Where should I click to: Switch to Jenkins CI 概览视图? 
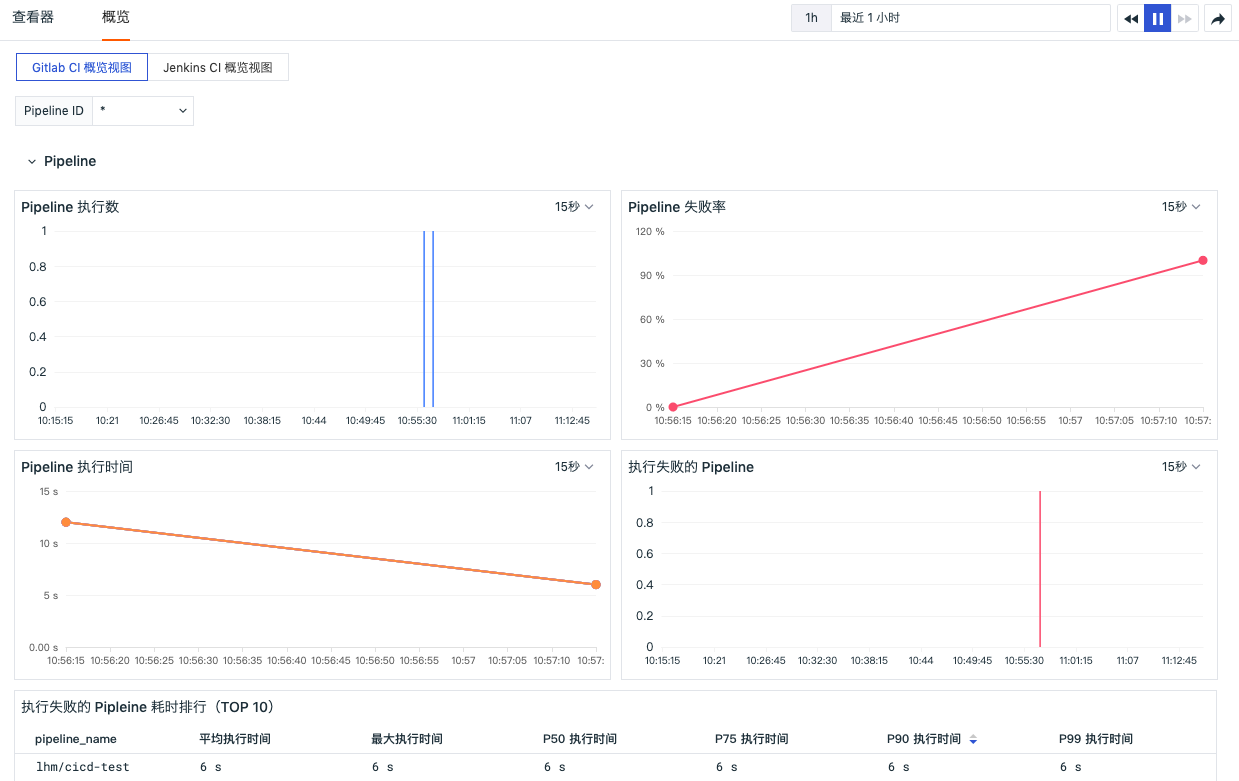(x=218, y=67)
